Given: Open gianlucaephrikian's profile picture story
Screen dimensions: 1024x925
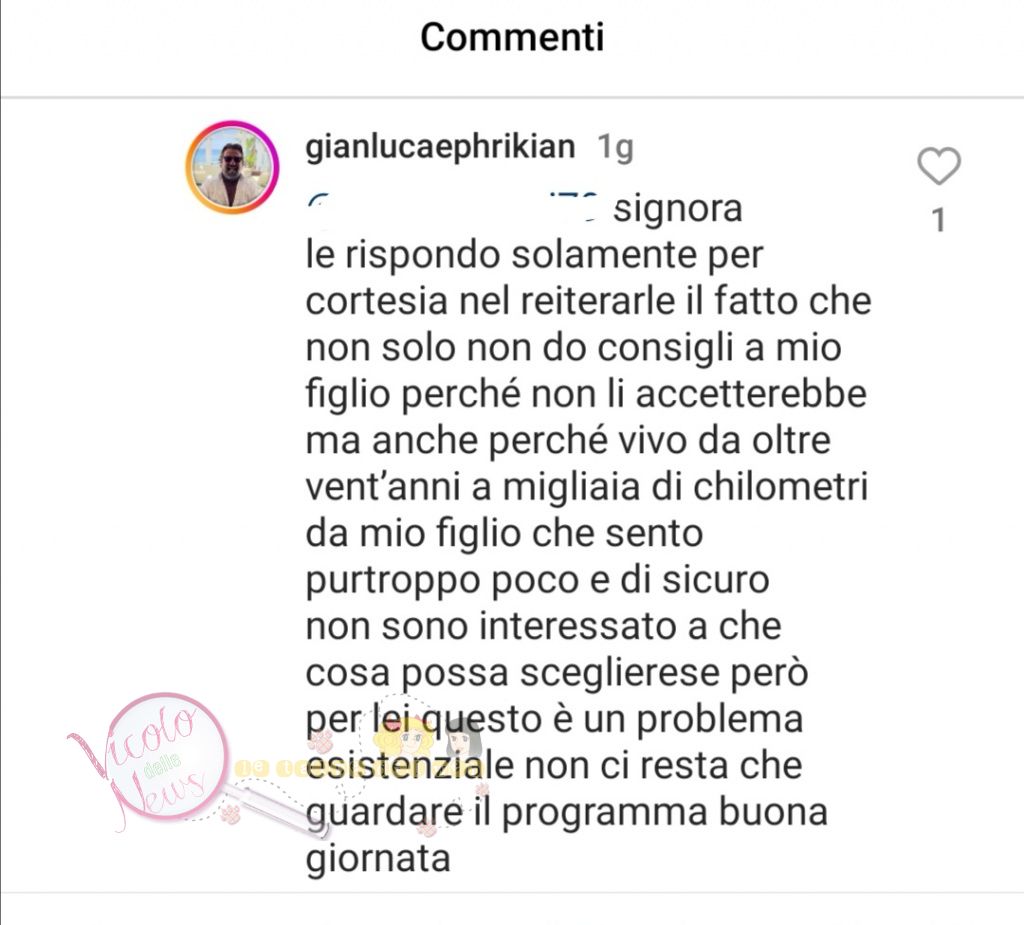Looking at the screenshot, I should pos(232,167).
